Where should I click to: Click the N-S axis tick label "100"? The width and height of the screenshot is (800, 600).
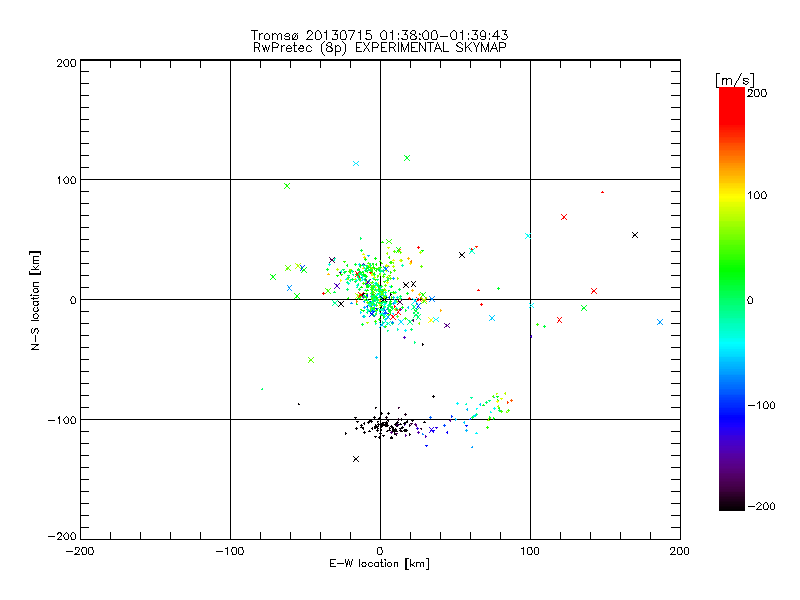click(66, 180)
